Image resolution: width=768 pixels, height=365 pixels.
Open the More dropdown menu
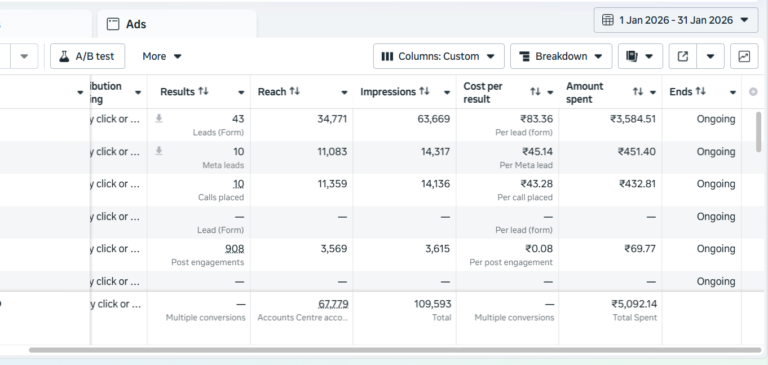(162, 56)
